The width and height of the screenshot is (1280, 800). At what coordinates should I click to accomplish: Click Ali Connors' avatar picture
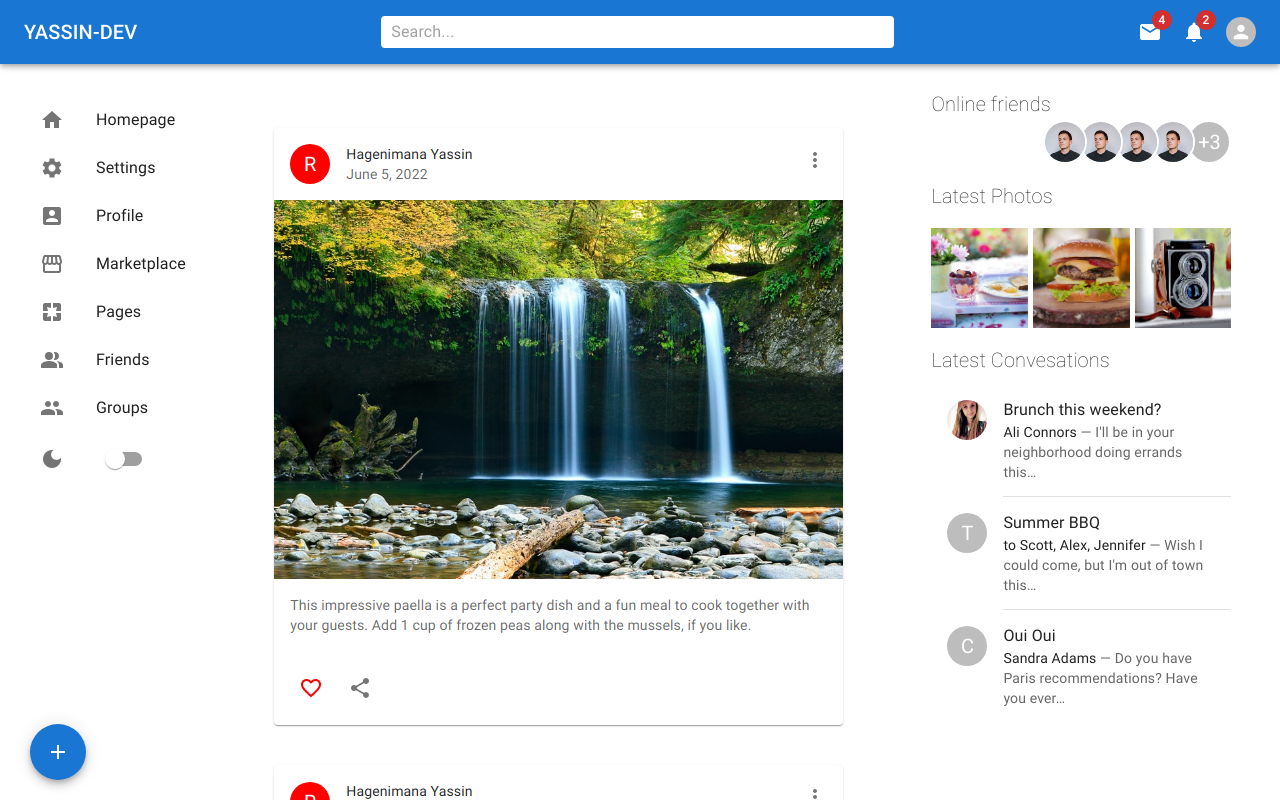[967, 420]
